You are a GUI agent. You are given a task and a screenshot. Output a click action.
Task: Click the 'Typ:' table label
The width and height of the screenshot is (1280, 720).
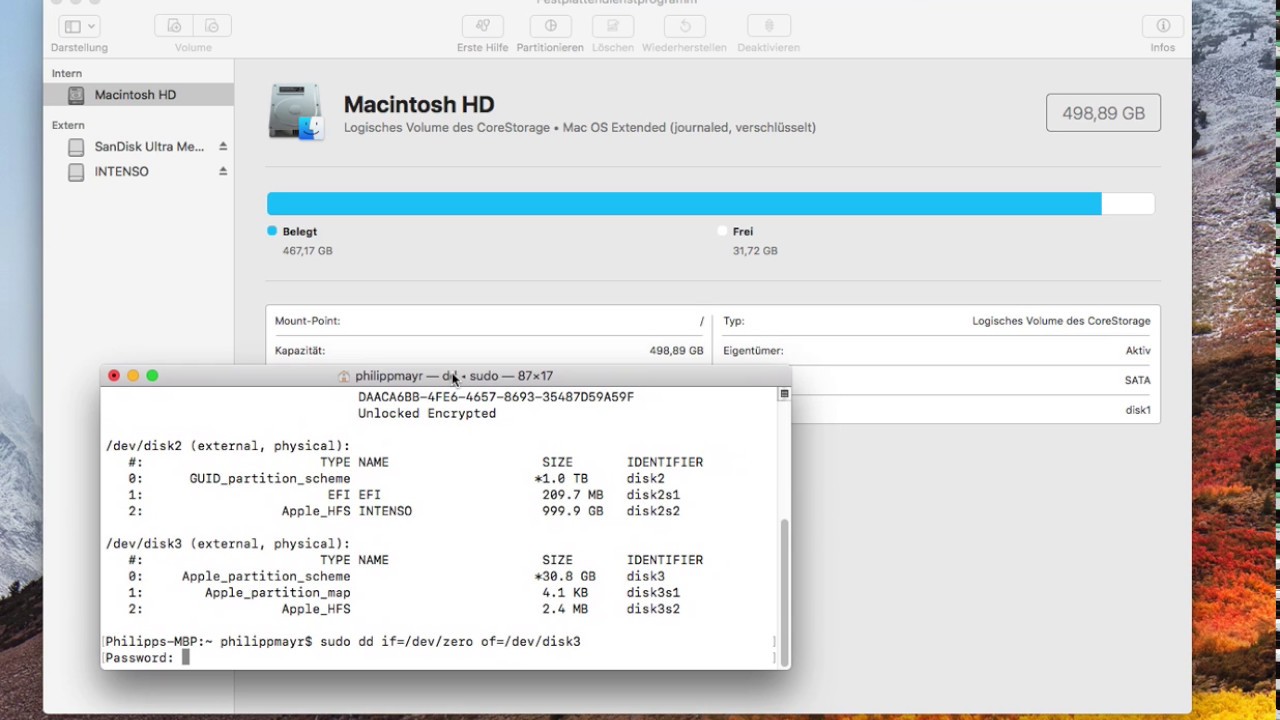(734, 321)
